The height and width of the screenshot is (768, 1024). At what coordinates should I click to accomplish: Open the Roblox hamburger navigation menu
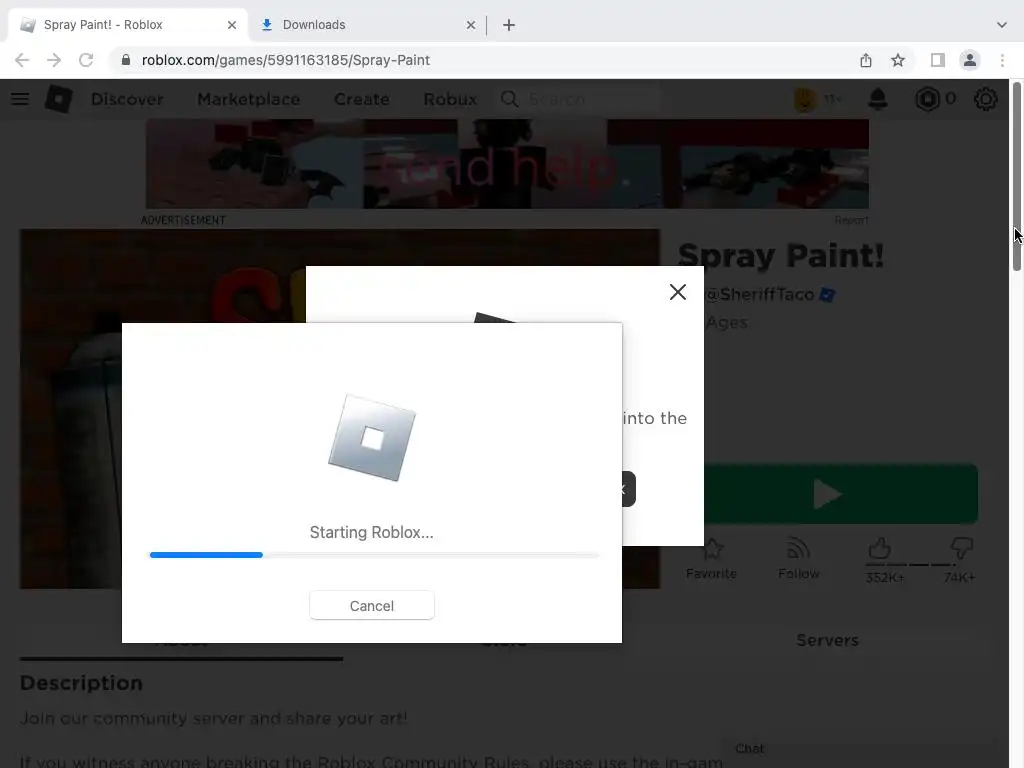(20, 99)
